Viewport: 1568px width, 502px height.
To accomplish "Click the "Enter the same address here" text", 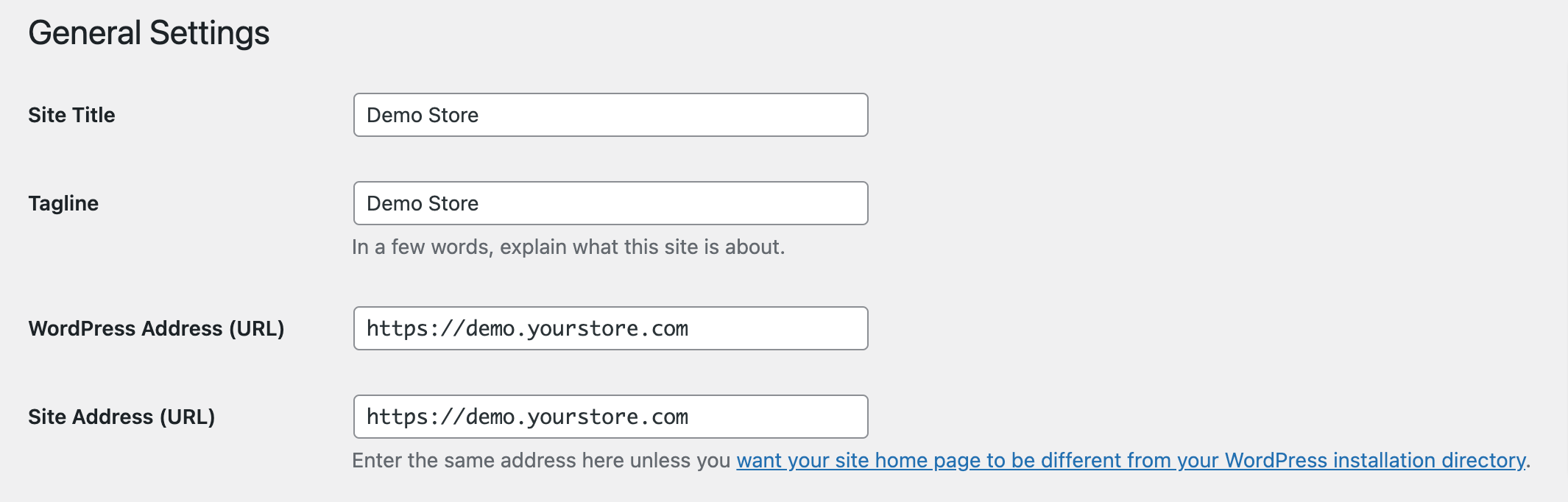I will pos(541,461).
